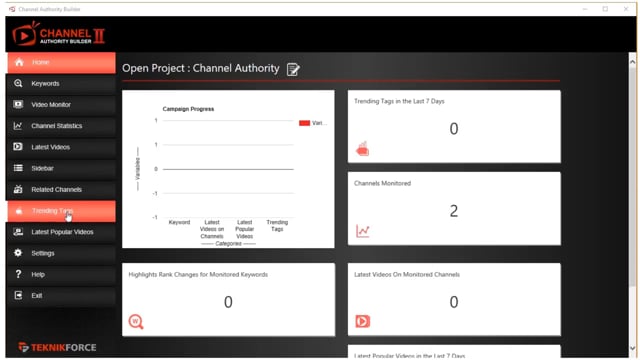This screenshot has height=360, width=640.
Task: Open the Home menu item
Action: 61,62
